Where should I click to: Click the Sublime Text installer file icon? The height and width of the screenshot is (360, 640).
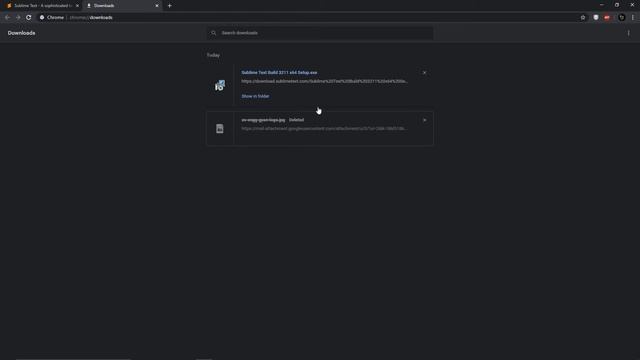coord(220,86)
